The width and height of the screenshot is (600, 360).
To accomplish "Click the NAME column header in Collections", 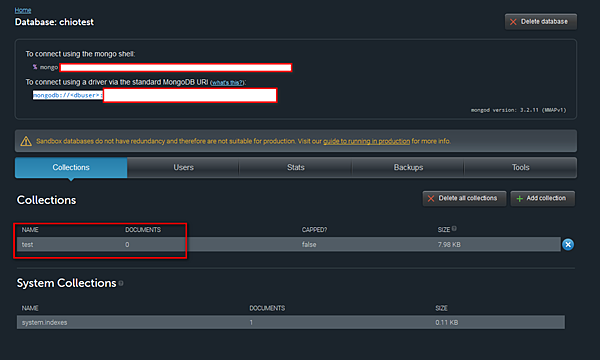I will 30,230.
